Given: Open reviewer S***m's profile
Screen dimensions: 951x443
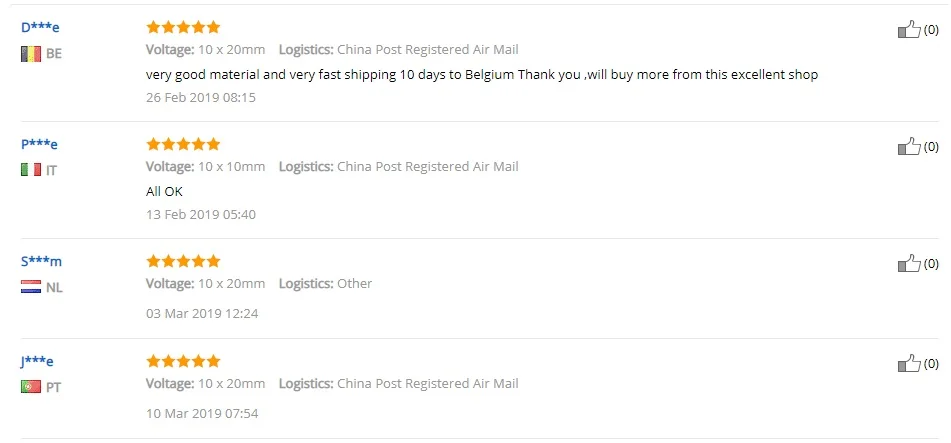Looking at the screenshot, I should [x=41, y=262].
